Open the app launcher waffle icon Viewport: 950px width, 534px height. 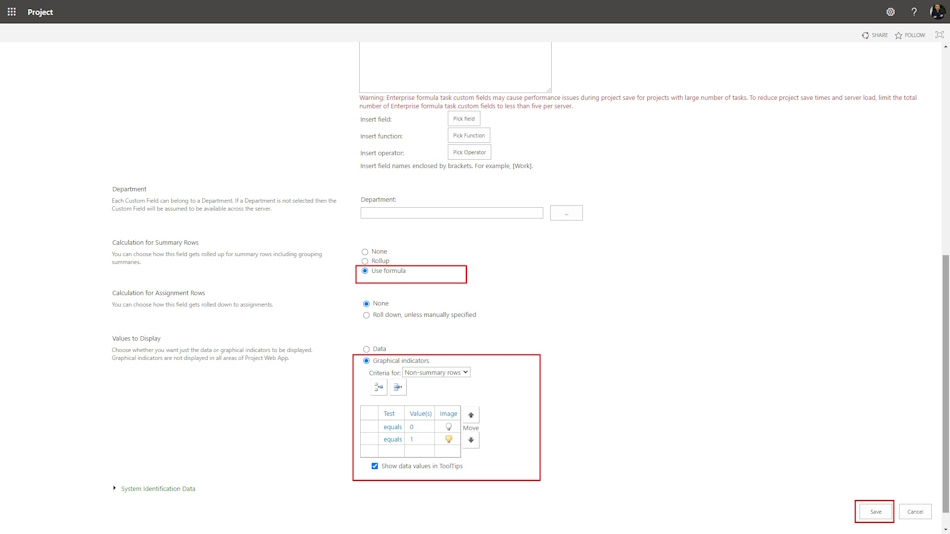pos(12,12)
